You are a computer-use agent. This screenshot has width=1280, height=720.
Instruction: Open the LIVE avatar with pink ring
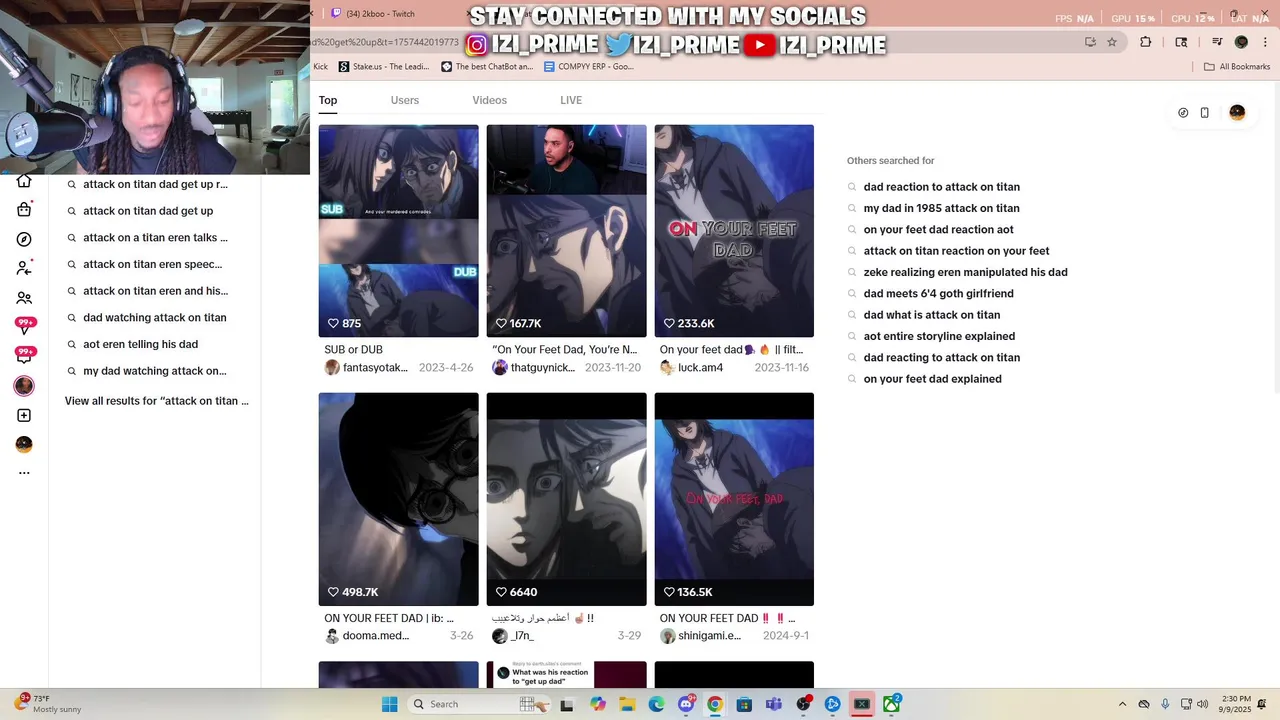24,386
